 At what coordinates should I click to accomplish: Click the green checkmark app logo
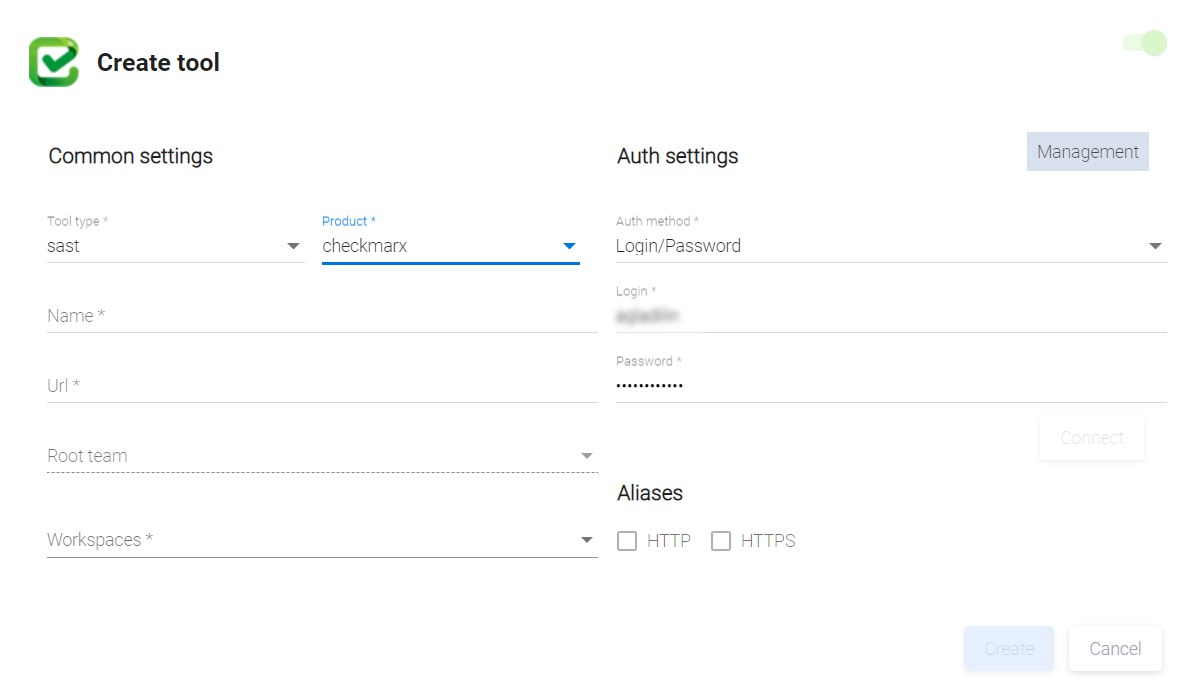click(54, 62)
